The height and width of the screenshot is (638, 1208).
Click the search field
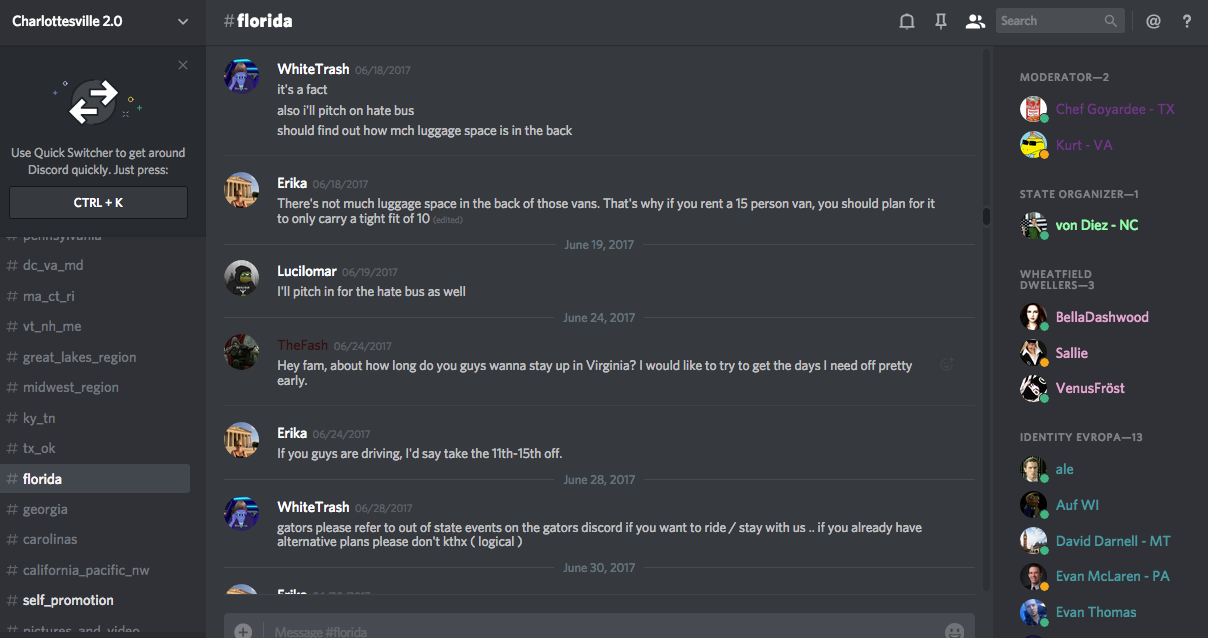(x=1050, y=21)
